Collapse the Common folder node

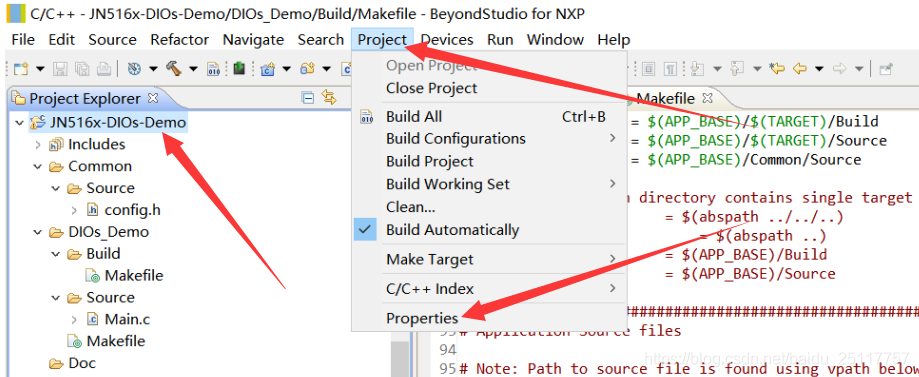point(38,167)
